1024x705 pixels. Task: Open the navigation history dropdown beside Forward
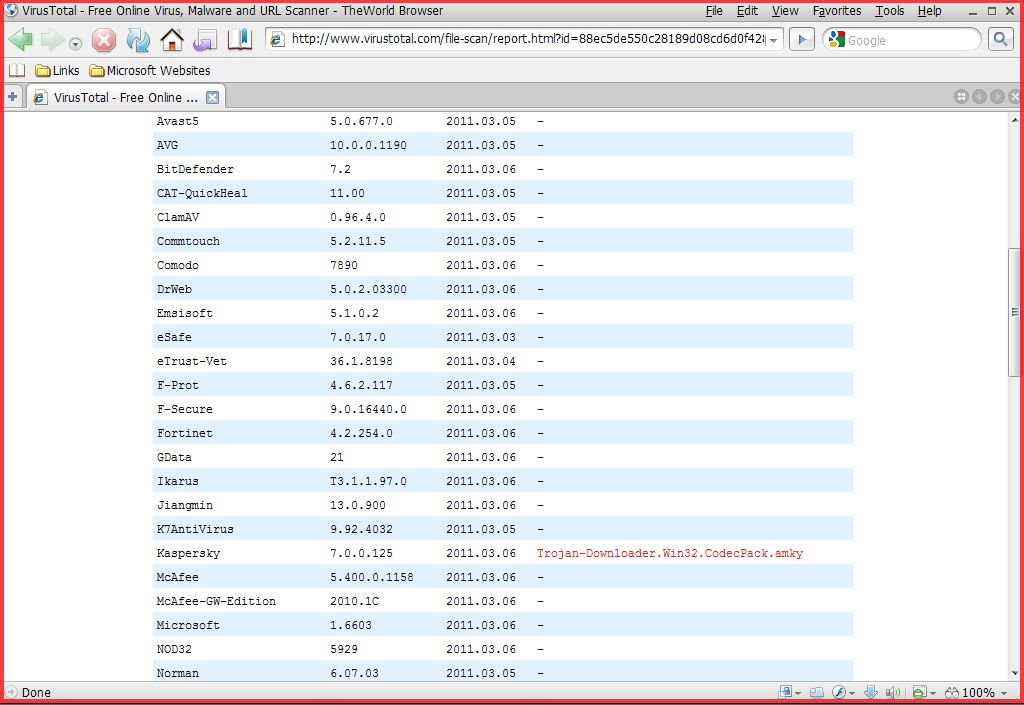[x=76, y=44]
